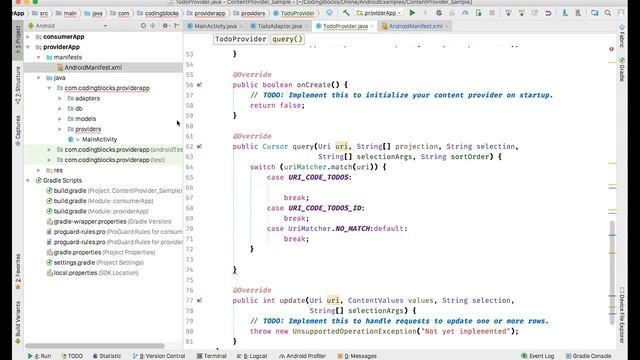Toggle the 1: Project tool window

[18, 40]
